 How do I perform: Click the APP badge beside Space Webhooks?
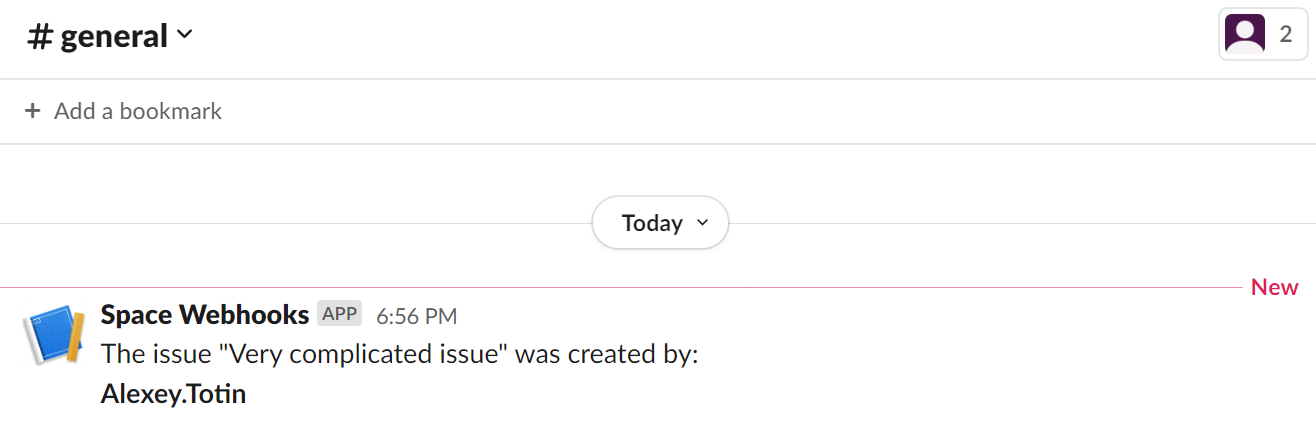(x=339, y=314)
